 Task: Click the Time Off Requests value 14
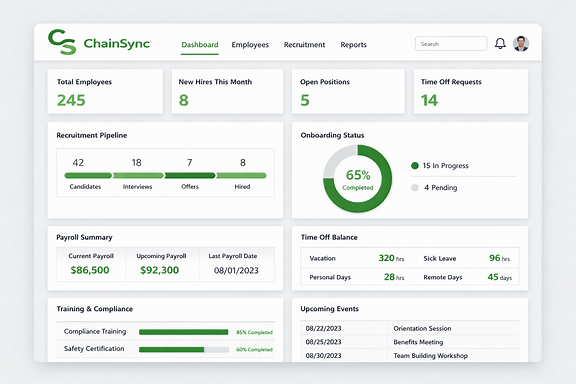(x=429, y=100)
